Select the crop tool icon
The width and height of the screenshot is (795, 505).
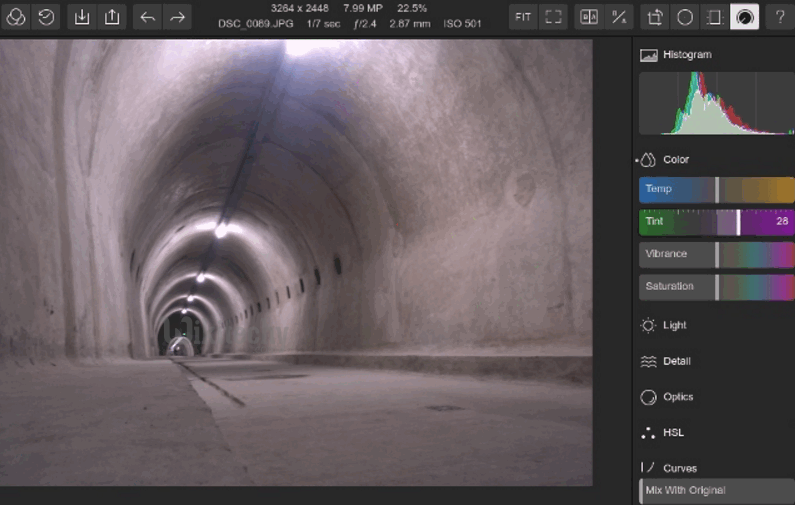pos(655,17)
